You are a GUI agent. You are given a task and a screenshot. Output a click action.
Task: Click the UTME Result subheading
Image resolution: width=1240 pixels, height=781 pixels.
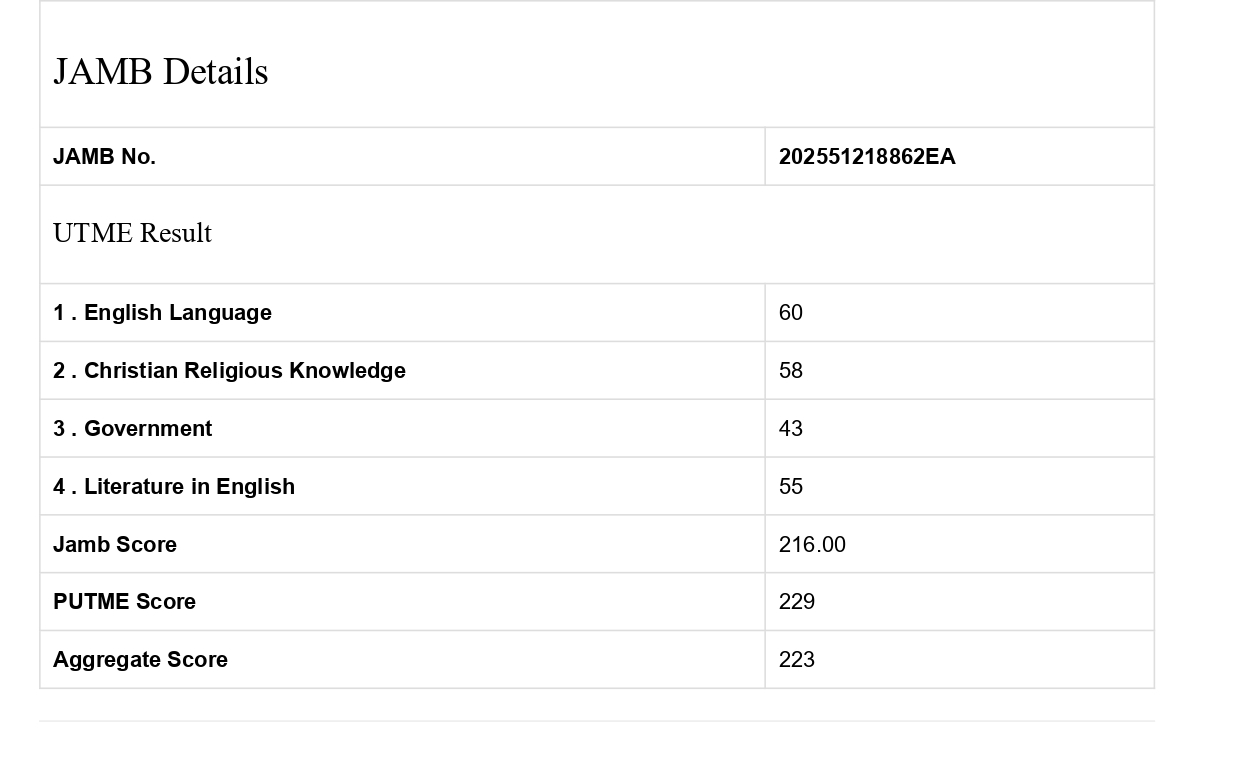coord(132,233)
